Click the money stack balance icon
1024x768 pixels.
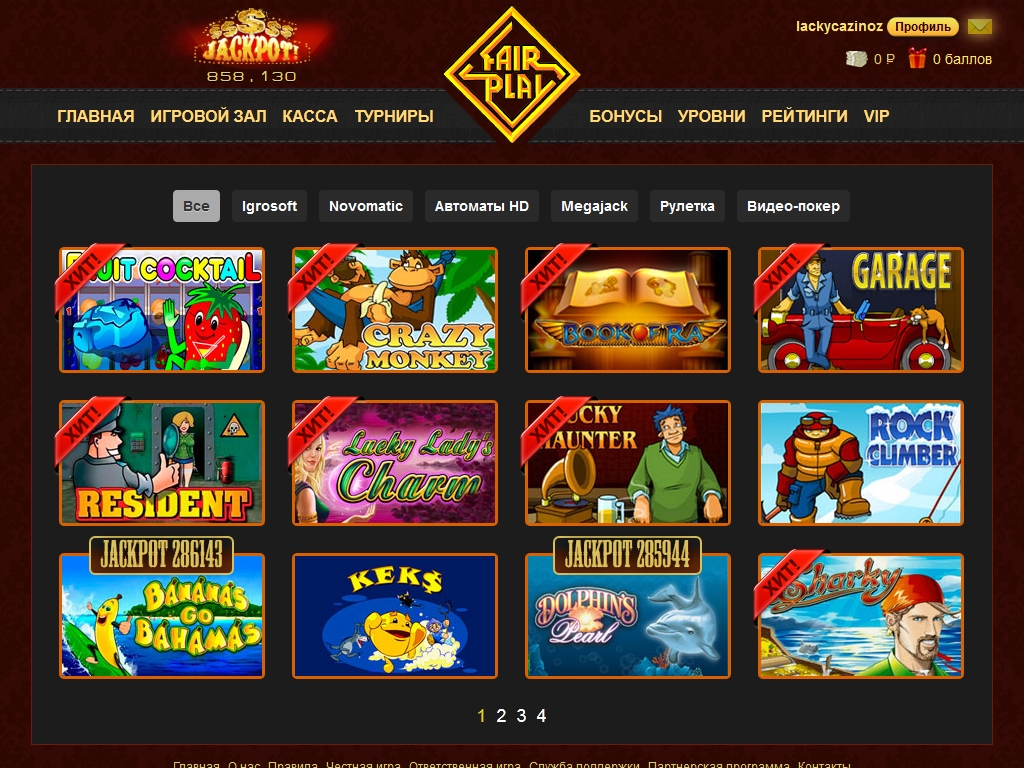[x=856, y=59]
